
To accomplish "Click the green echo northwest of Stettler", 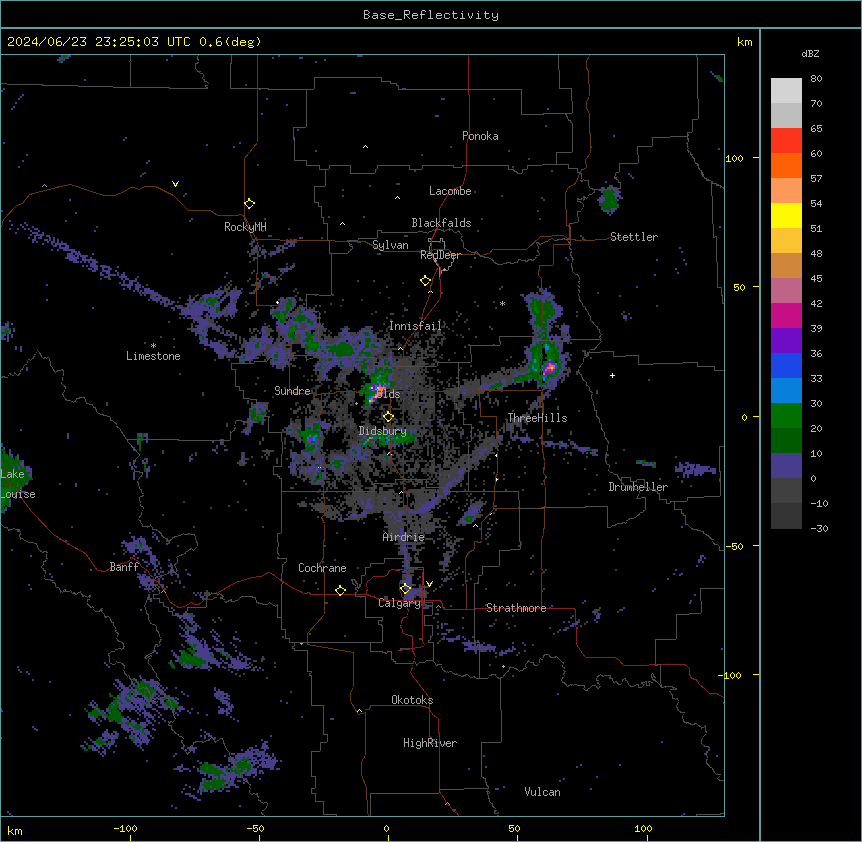I will pos(609,200).
